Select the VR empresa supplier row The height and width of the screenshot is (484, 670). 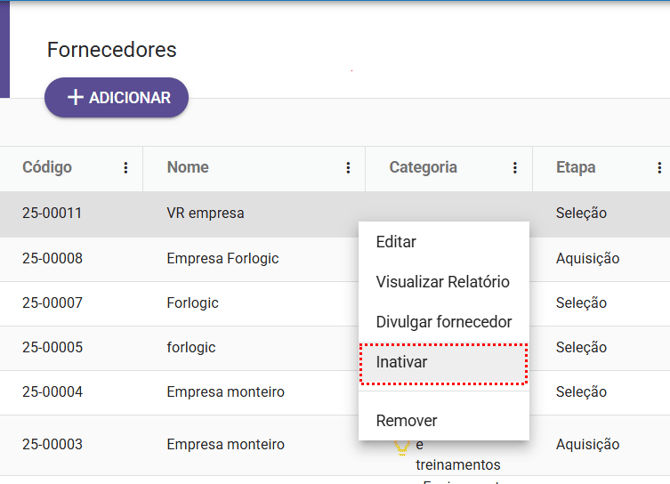pos(205,213)
